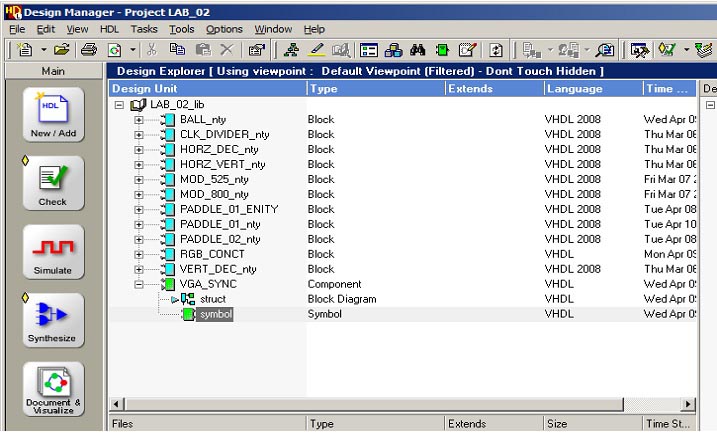The width and height of the screenshot is (717, 433).
Task: Open the Tools menu
Action: (182, 29)
